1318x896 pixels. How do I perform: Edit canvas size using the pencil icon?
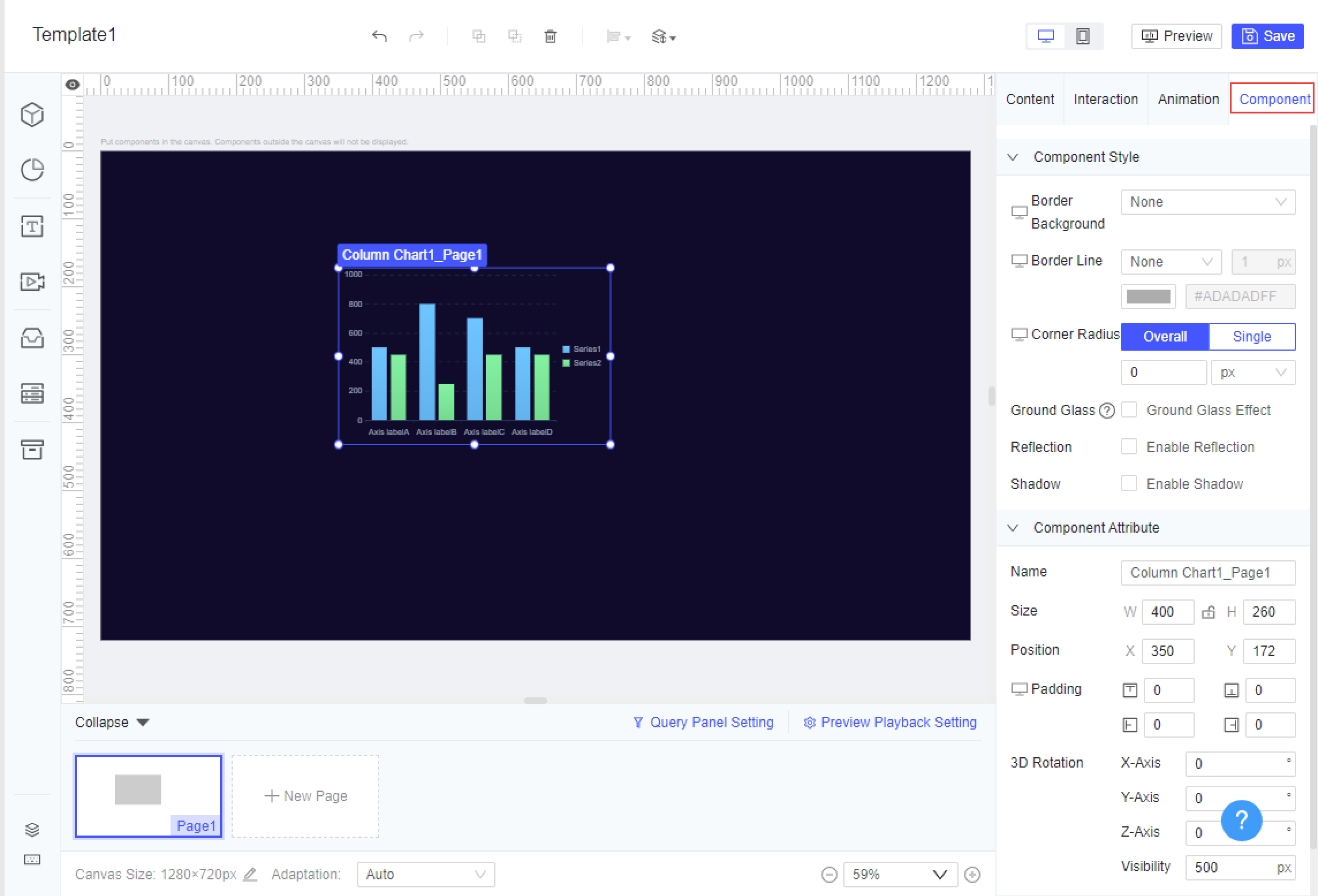point(250,874)
